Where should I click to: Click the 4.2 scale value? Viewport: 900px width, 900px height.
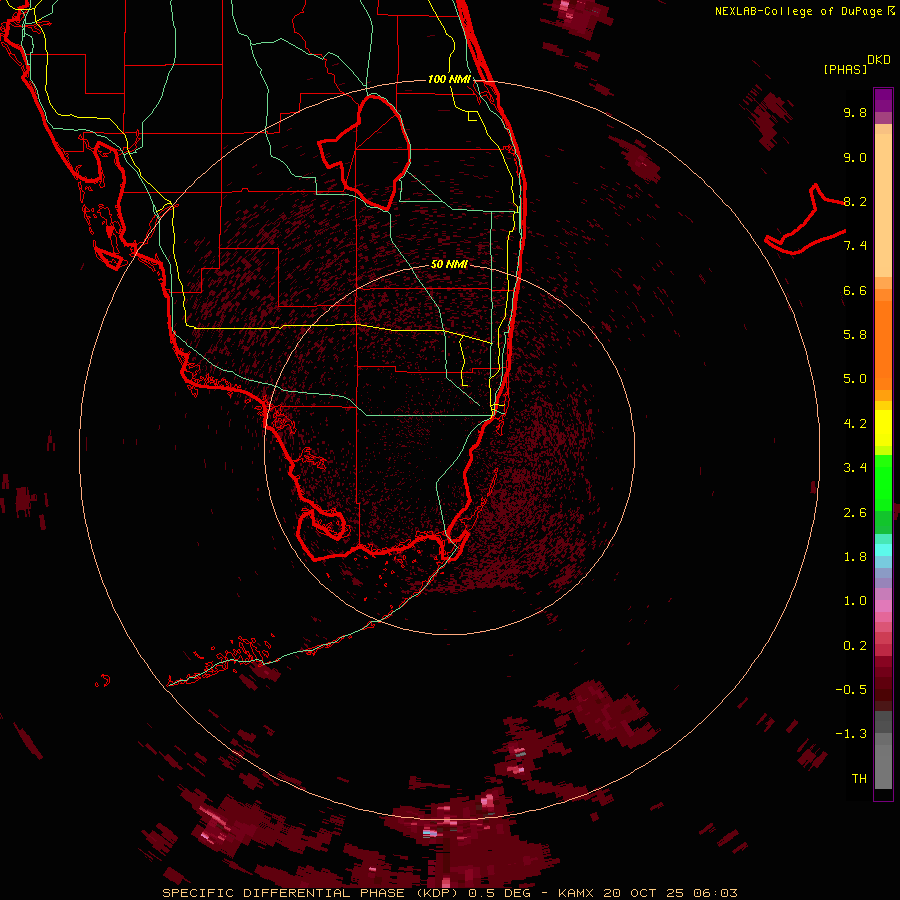(x=855, y=424)
